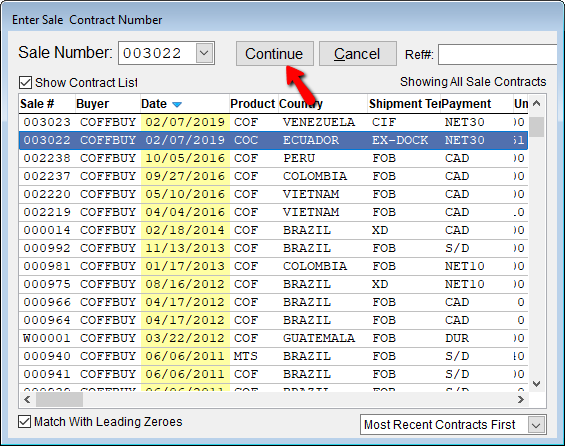Screen dimensions: 565x446
Task: Click the vertical scrollbar up arrow
Action: coord(537,104)
